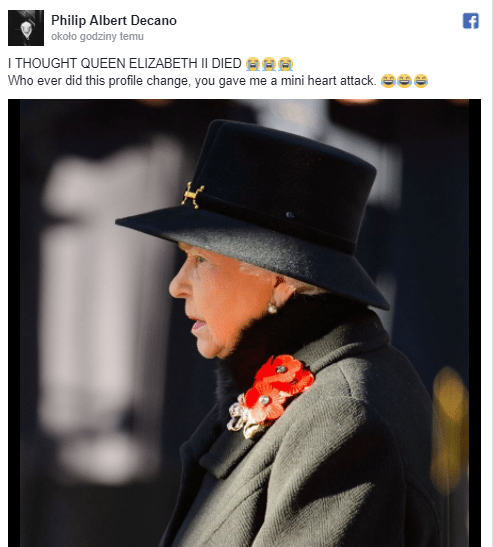Click the last laughing-tears emoji
This screenshot has height=547, width=493.
pos(421,81)
